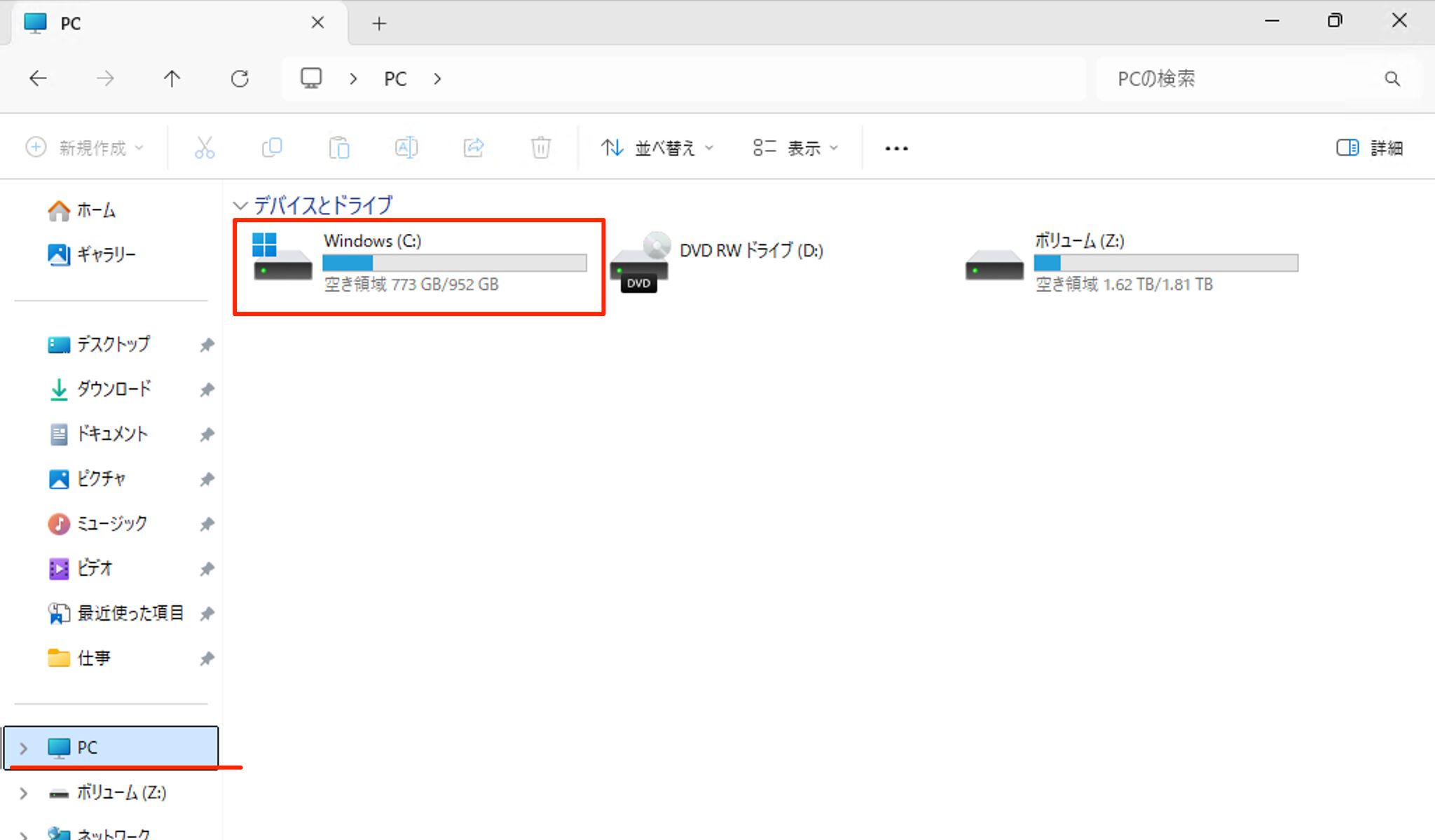Select the Cut icon in toolbar

(204, 147)
